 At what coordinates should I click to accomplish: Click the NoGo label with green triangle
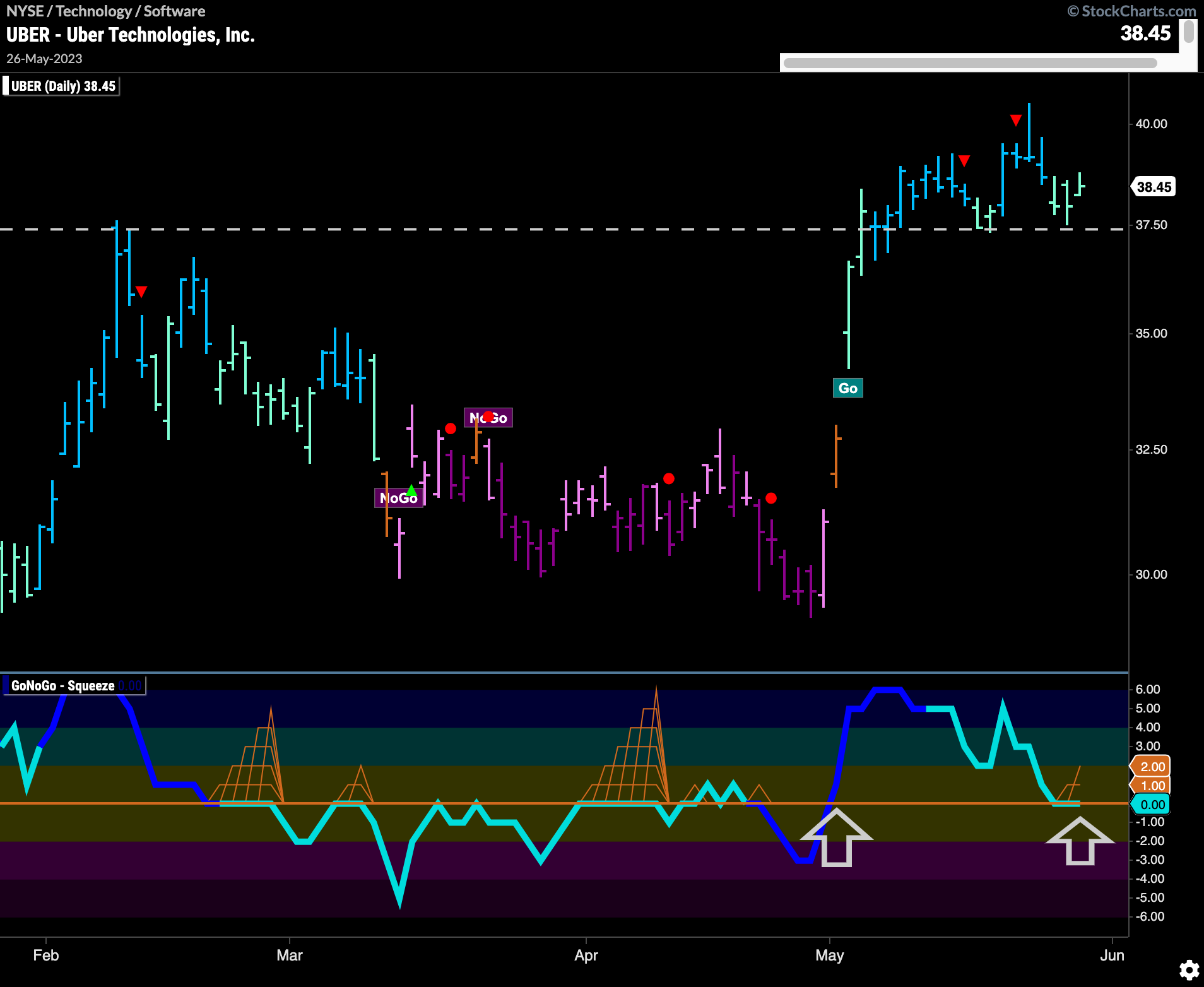click(x=399, y=498)
